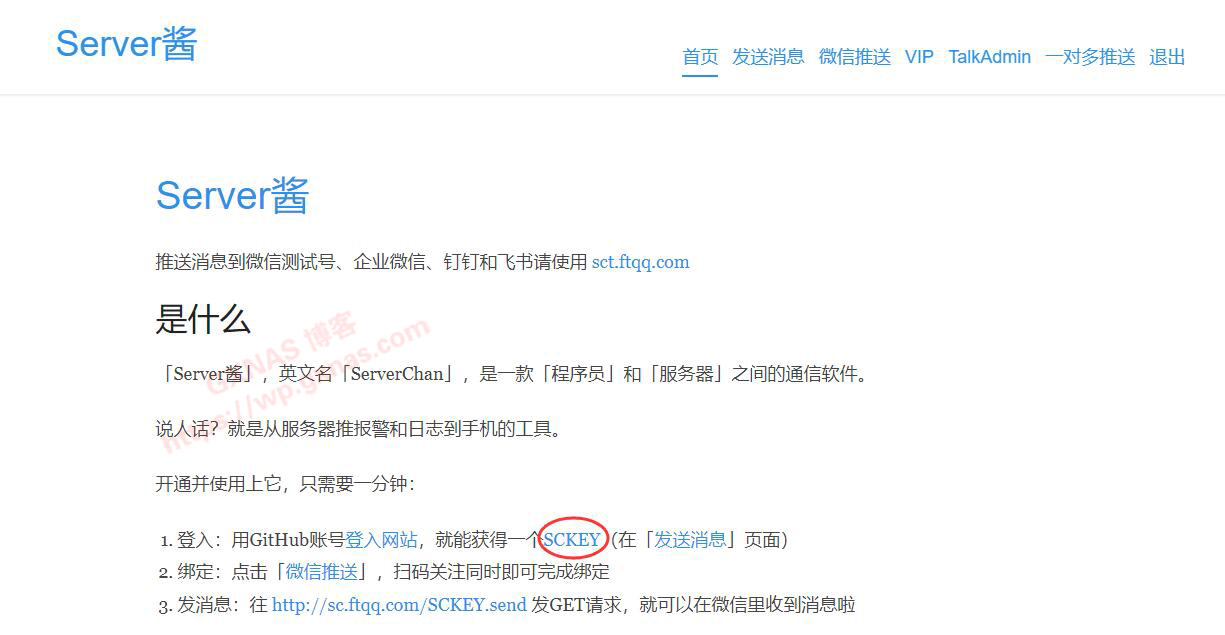Click the 是什么 section heading
The width and height of the screenshot is (1225, 635).
pyautogui.click(x=203, y=320)
